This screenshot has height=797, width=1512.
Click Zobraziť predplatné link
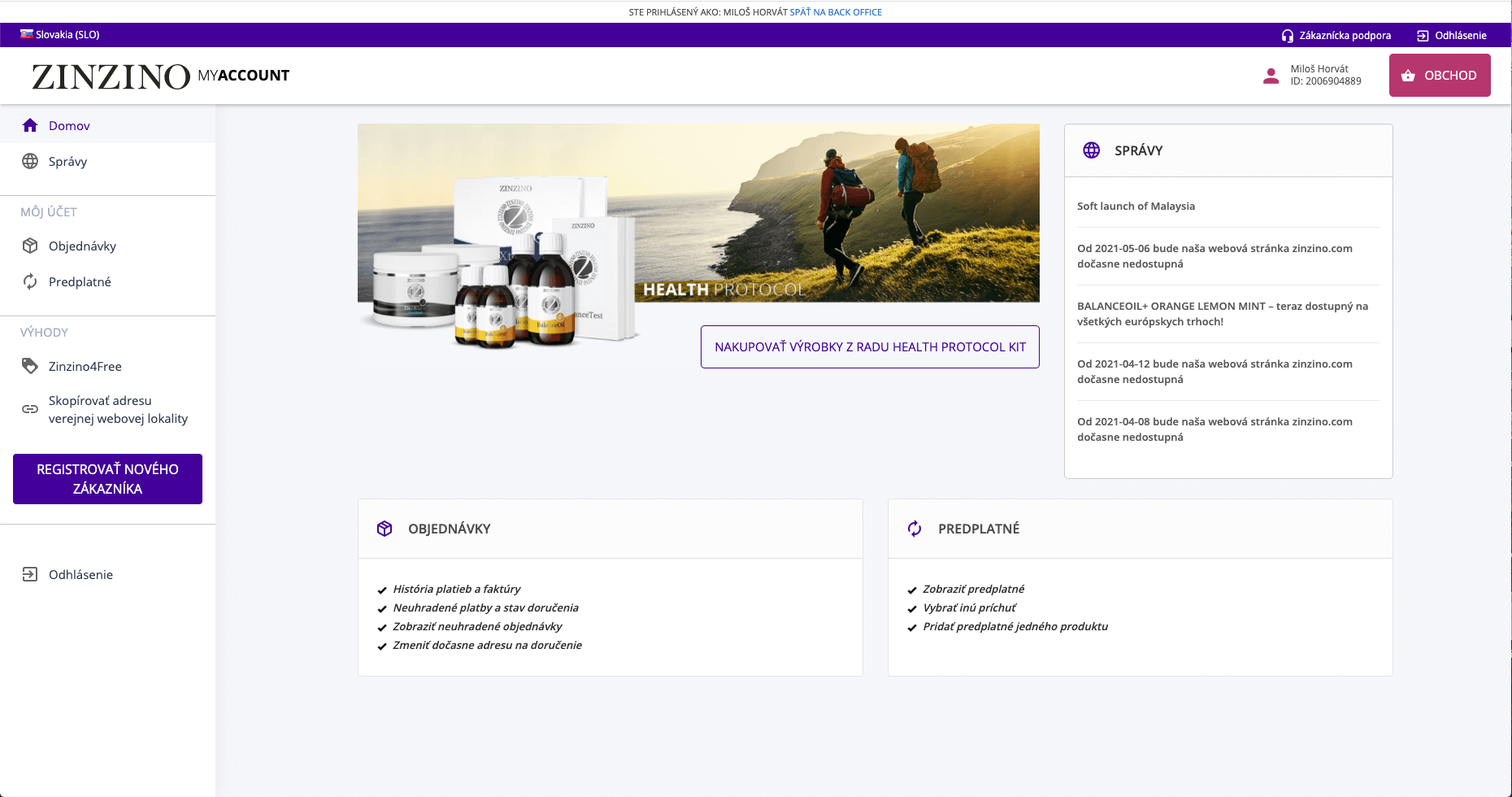(x=973, y=589)
